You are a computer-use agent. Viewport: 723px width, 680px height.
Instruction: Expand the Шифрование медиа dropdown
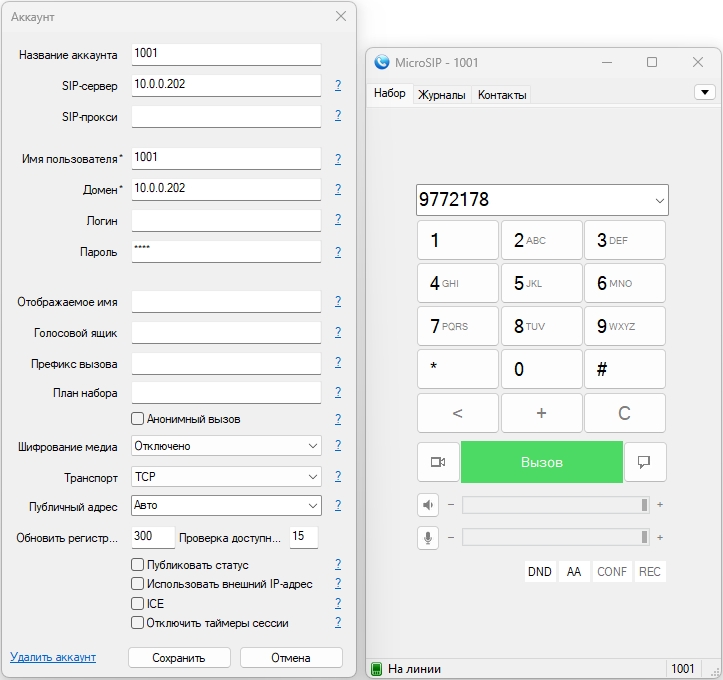(x=226, y=446)
